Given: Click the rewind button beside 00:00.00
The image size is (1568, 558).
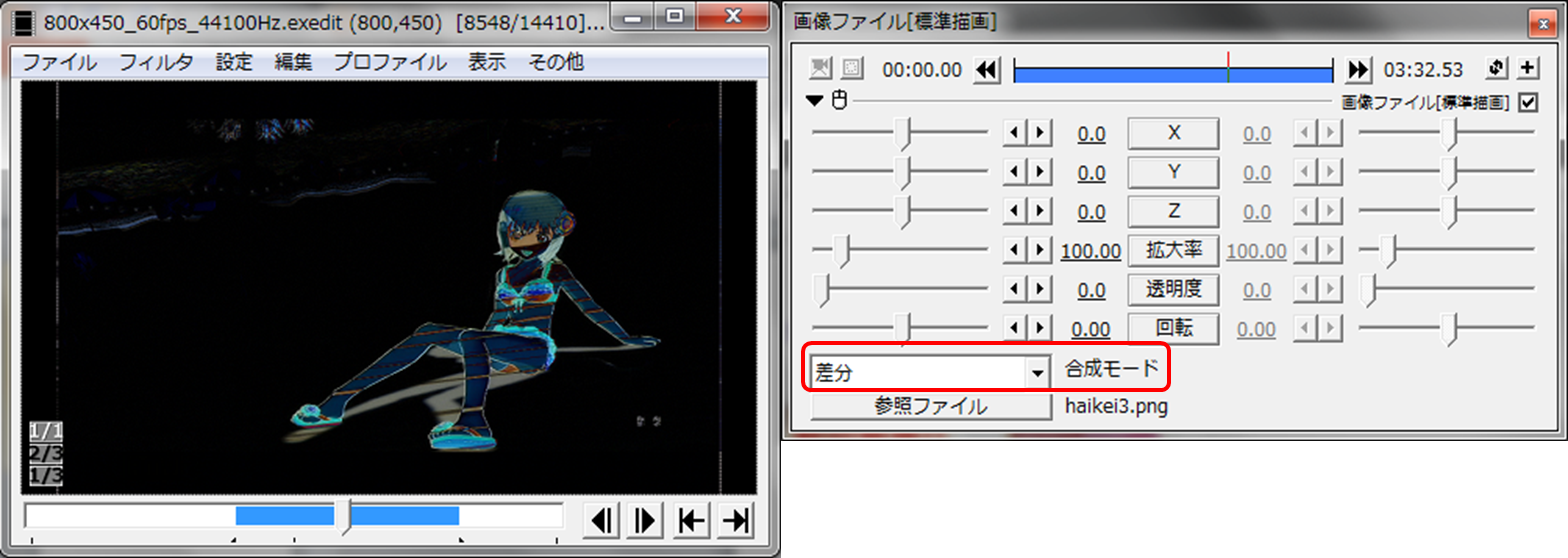Looking at the screenshot, I should (x=986, y=69).
